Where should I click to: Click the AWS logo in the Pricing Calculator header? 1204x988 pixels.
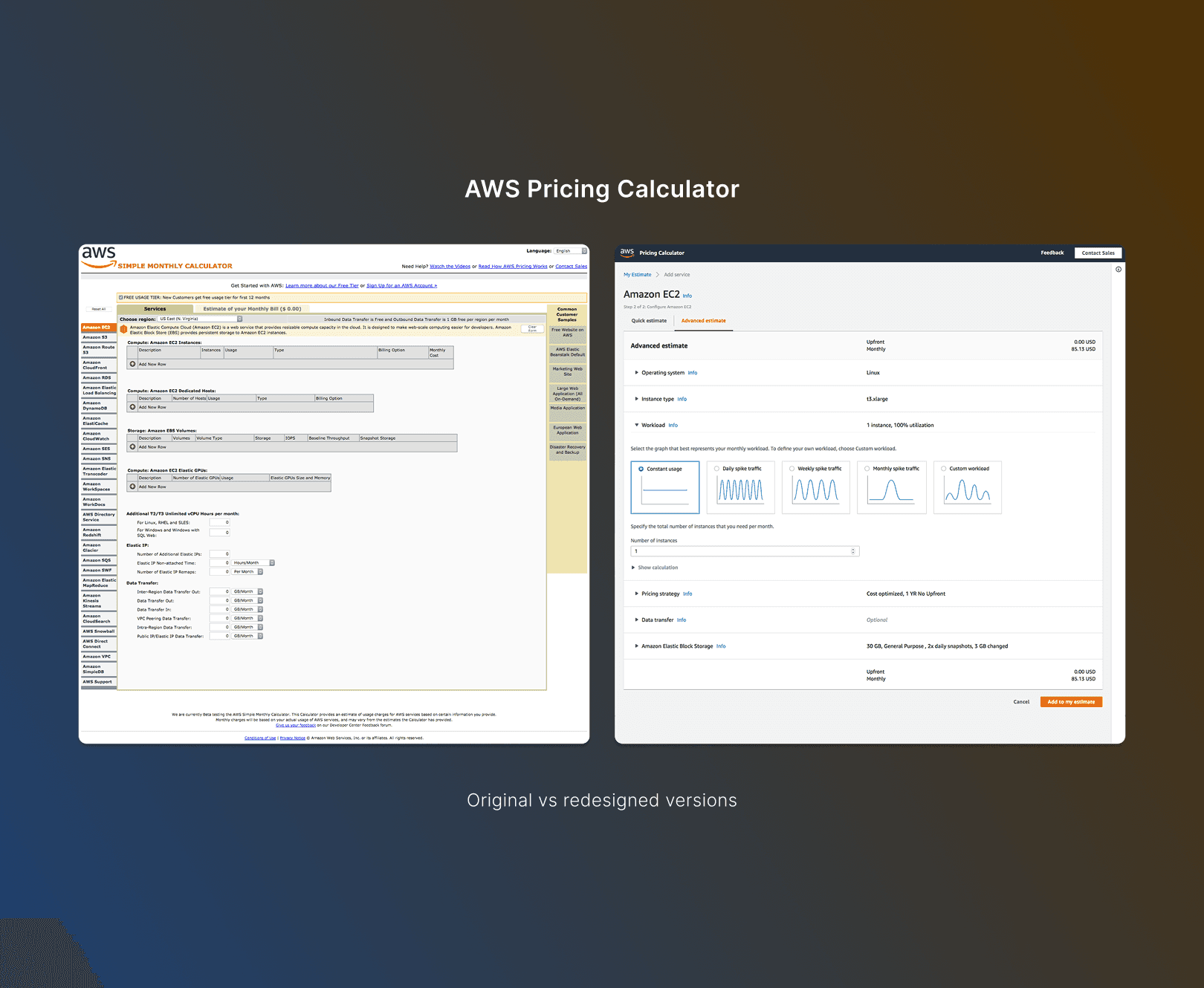click(627, 253)
